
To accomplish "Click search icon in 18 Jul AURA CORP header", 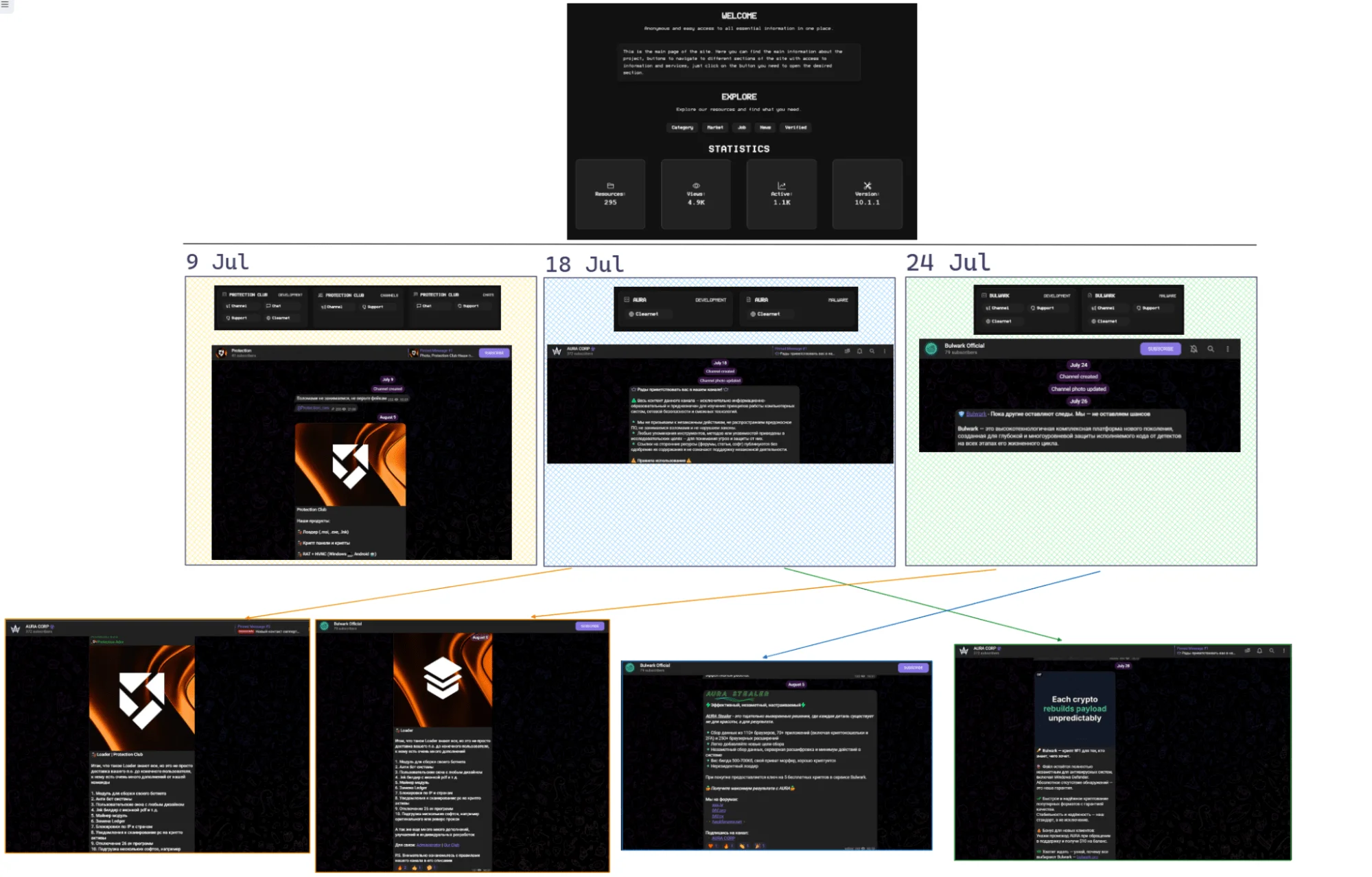I will (x=872, y=351).
